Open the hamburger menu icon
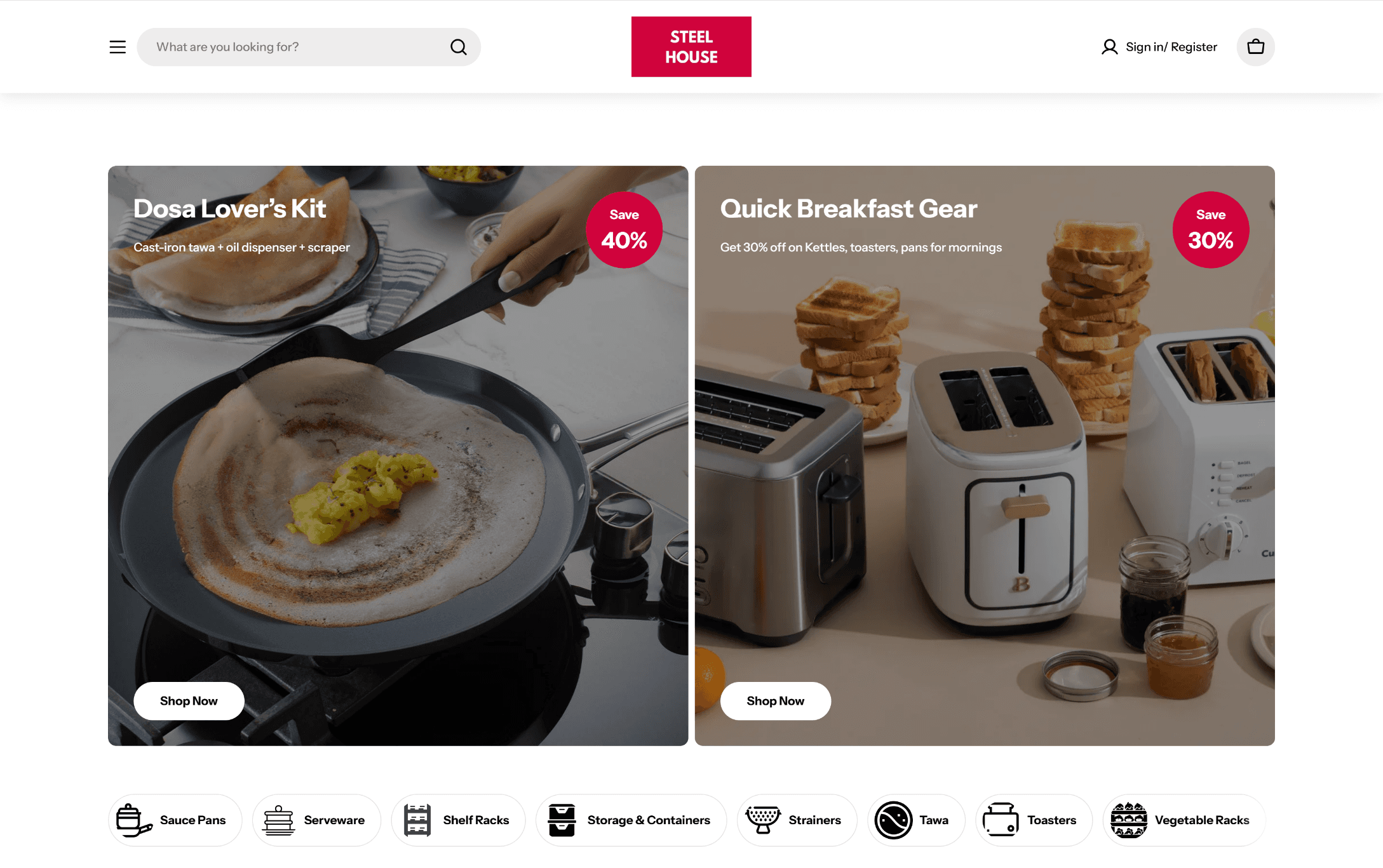Image resolution: width=1383 pixels, height=868 pixels. [118, 47]
